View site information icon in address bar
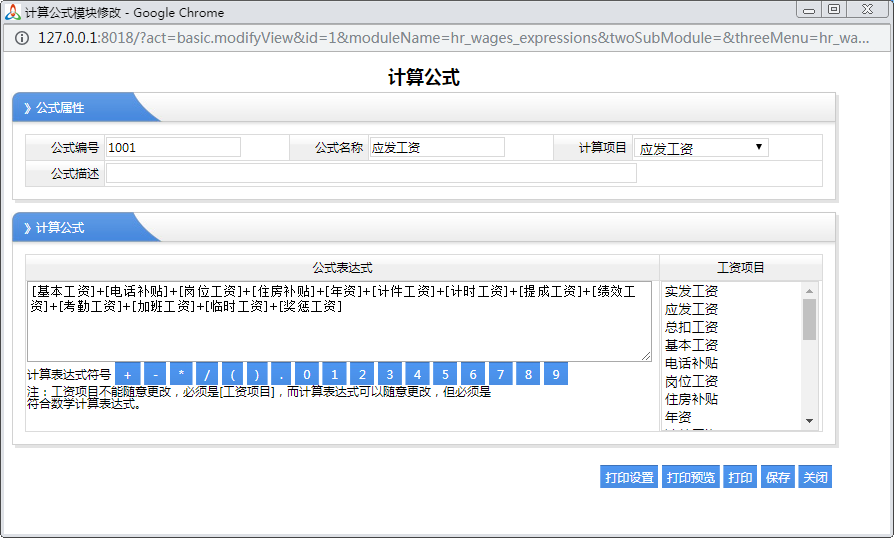This screenshot has width=894, height=538. coord(22,38)
